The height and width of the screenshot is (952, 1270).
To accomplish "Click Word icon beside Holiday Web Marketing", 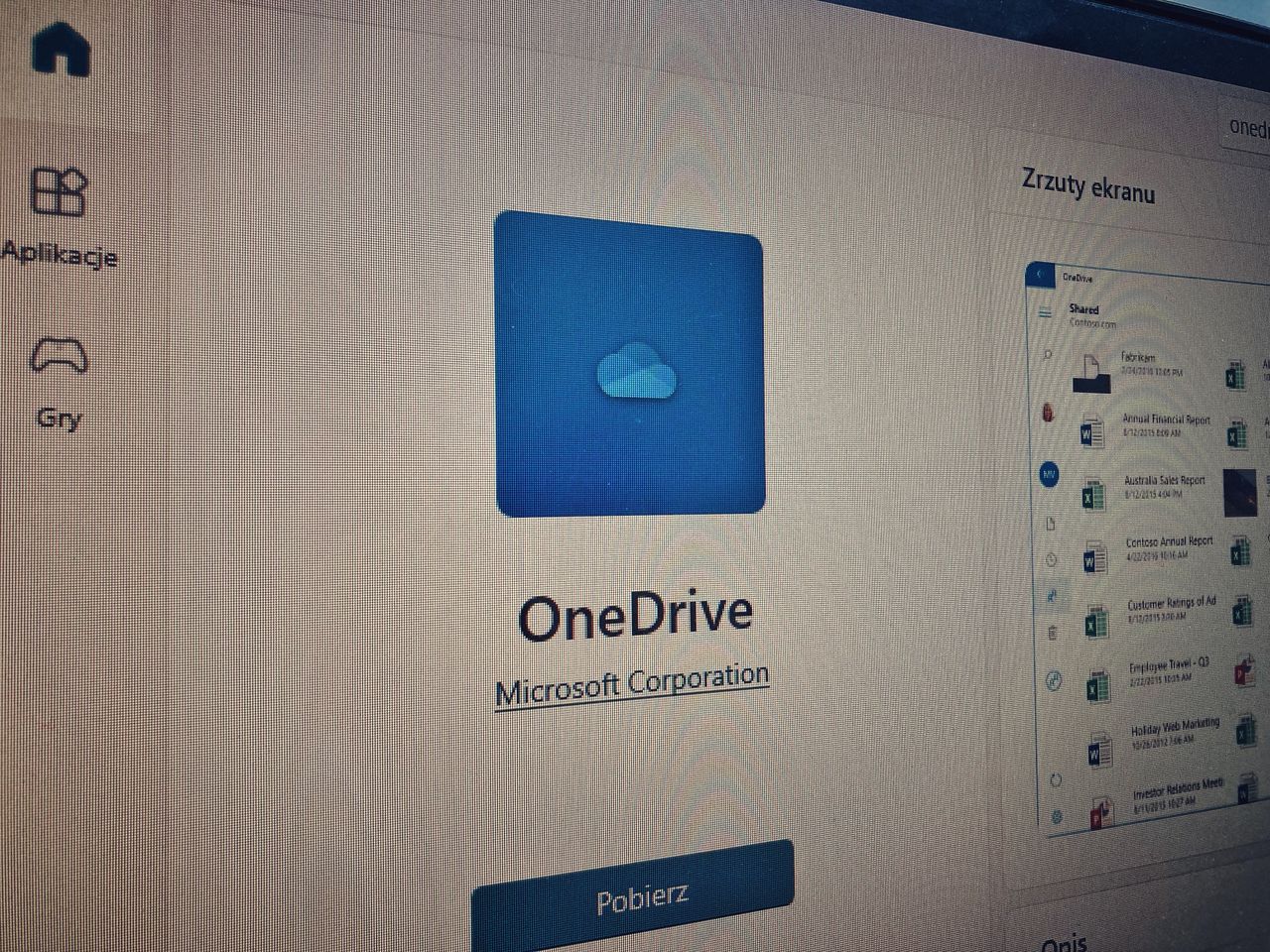I will coord(1099,751).
